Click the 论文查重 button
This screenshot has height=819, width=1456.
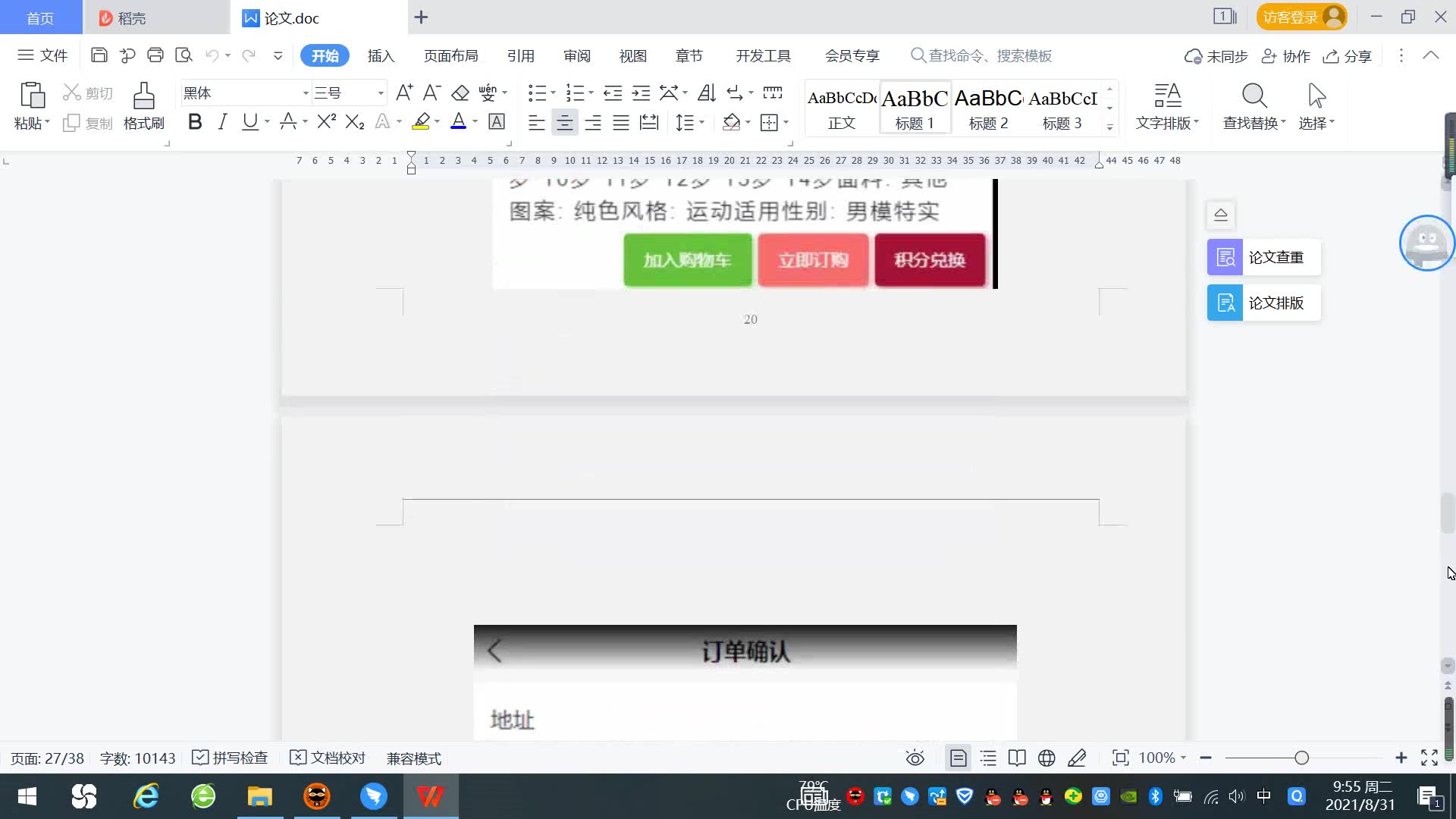click(x=1263, y=257)
